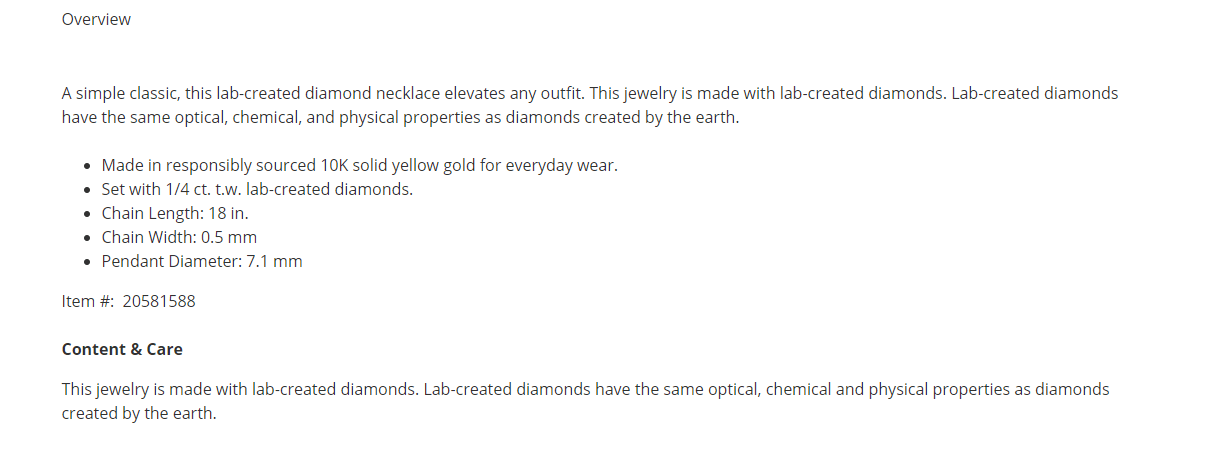Select the 10K solid yellow gold bullet
This screenshot has width=1206, height=453.
(360, 165)
